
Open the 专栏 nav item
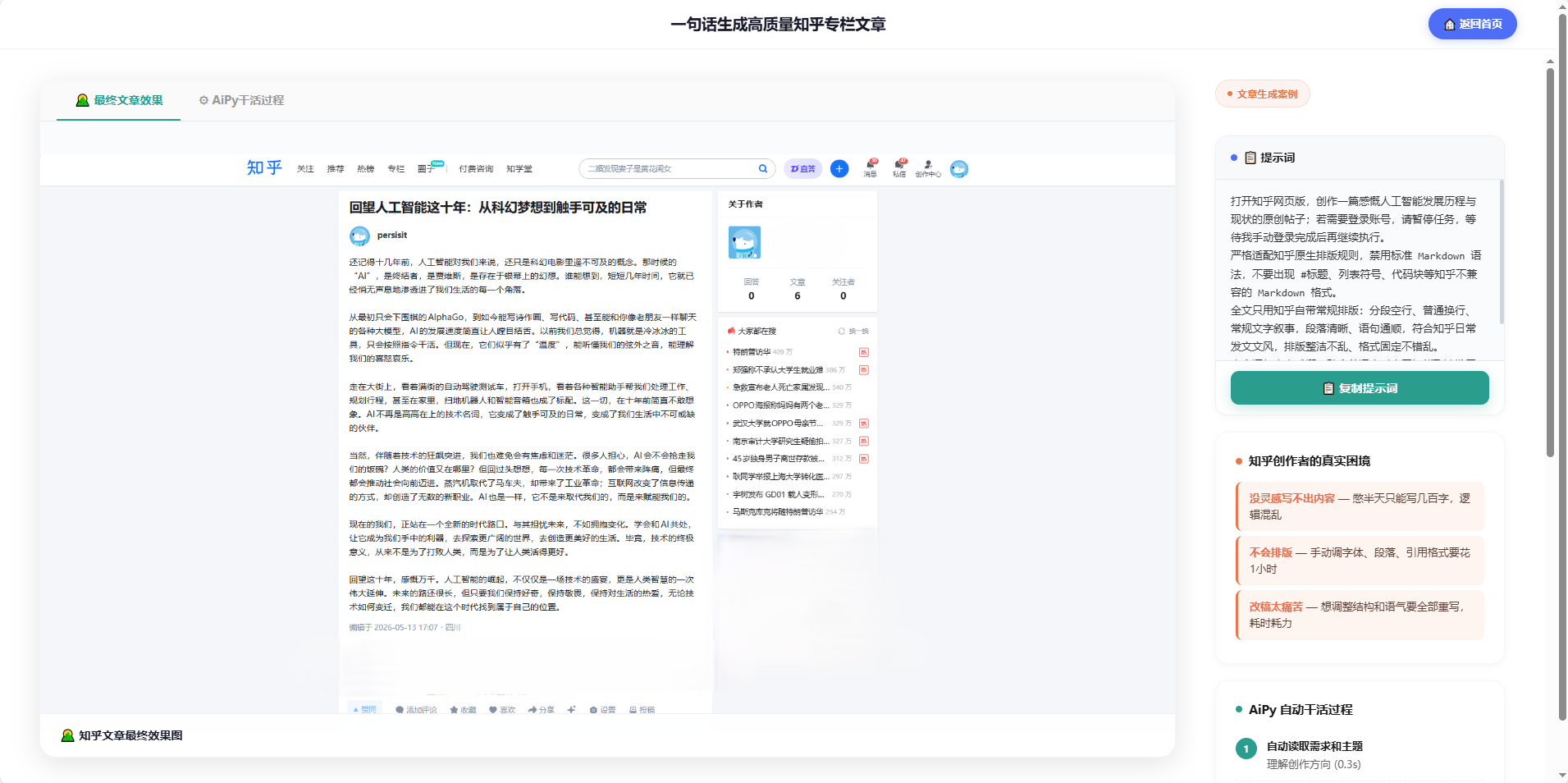[x=396, y=169]
